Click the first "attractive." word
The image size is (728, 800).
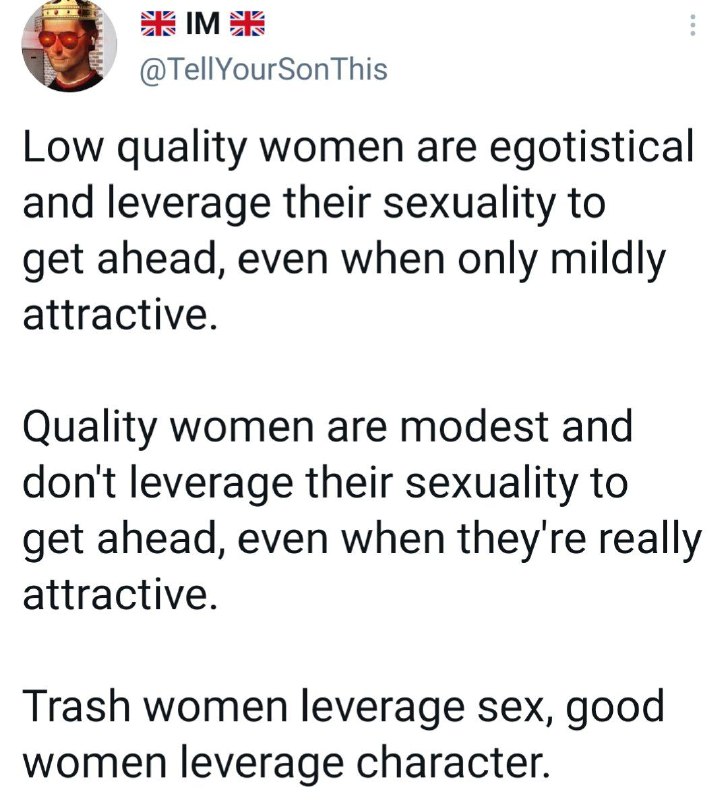pos(120,315)
